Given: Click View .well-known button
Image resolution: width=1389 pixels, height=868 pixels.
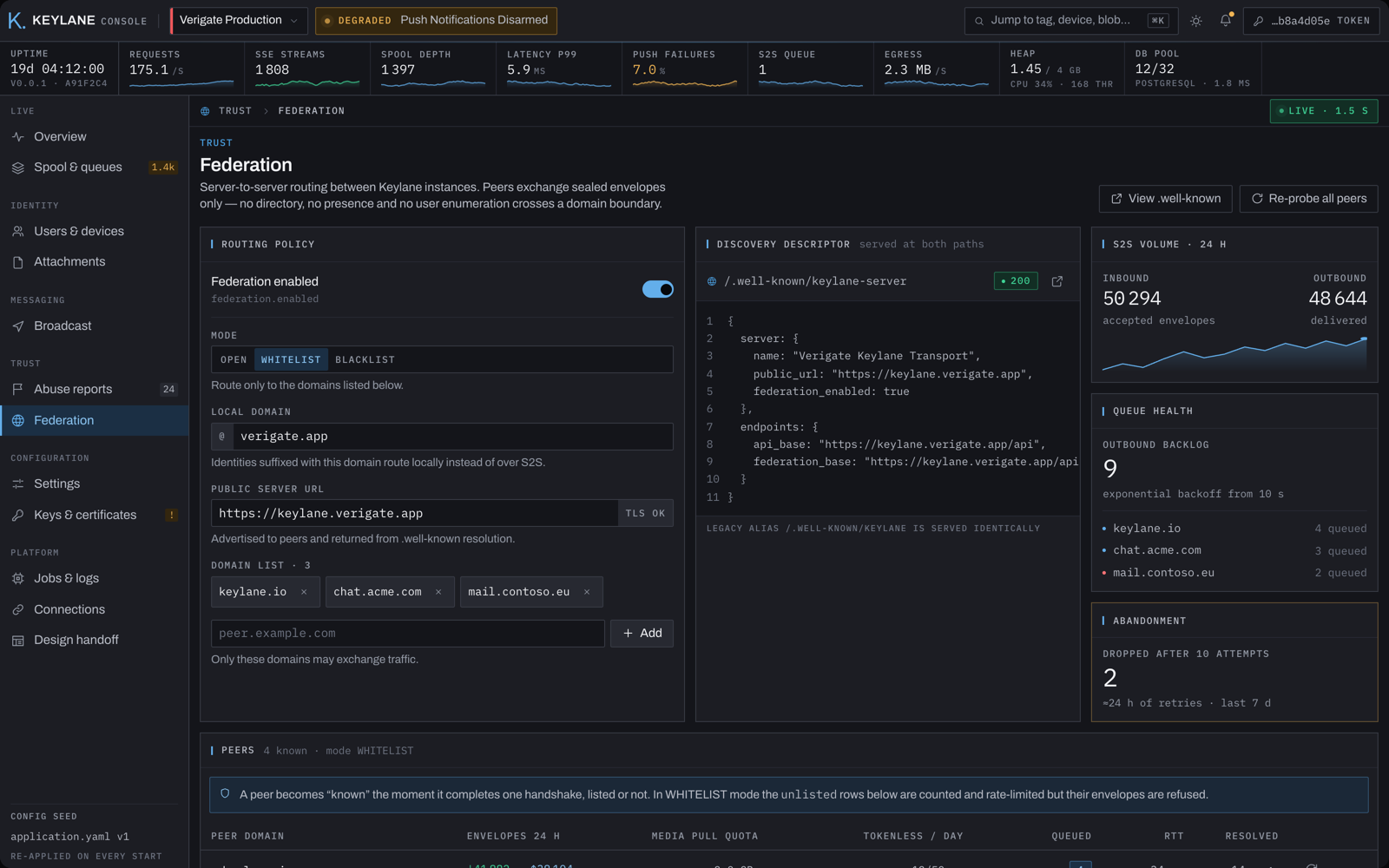Looking at the screenshot, I should pos(1166,199).
